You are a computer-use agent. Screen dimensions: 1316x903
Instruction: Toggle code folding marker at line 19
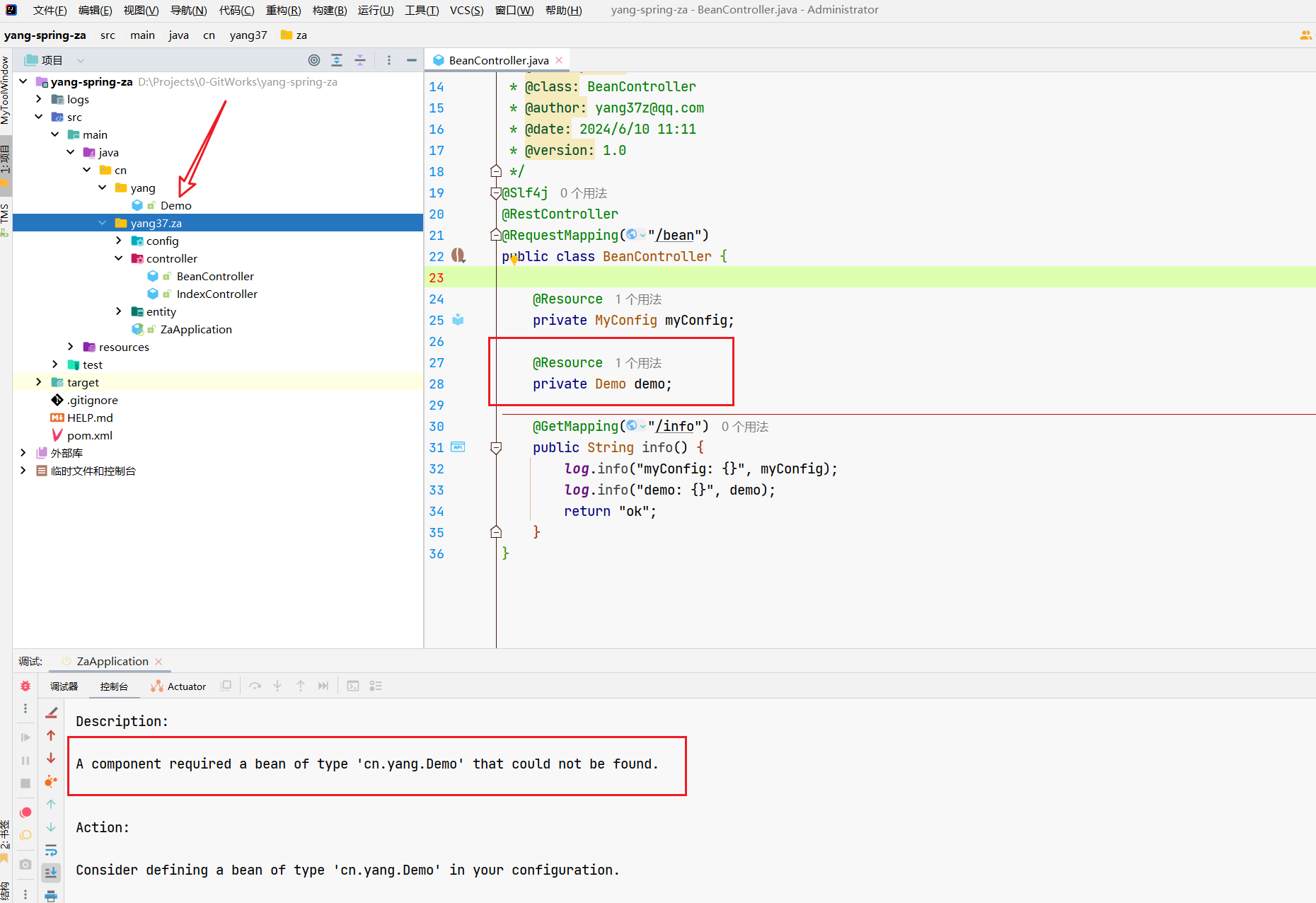(x=496, y=192)
